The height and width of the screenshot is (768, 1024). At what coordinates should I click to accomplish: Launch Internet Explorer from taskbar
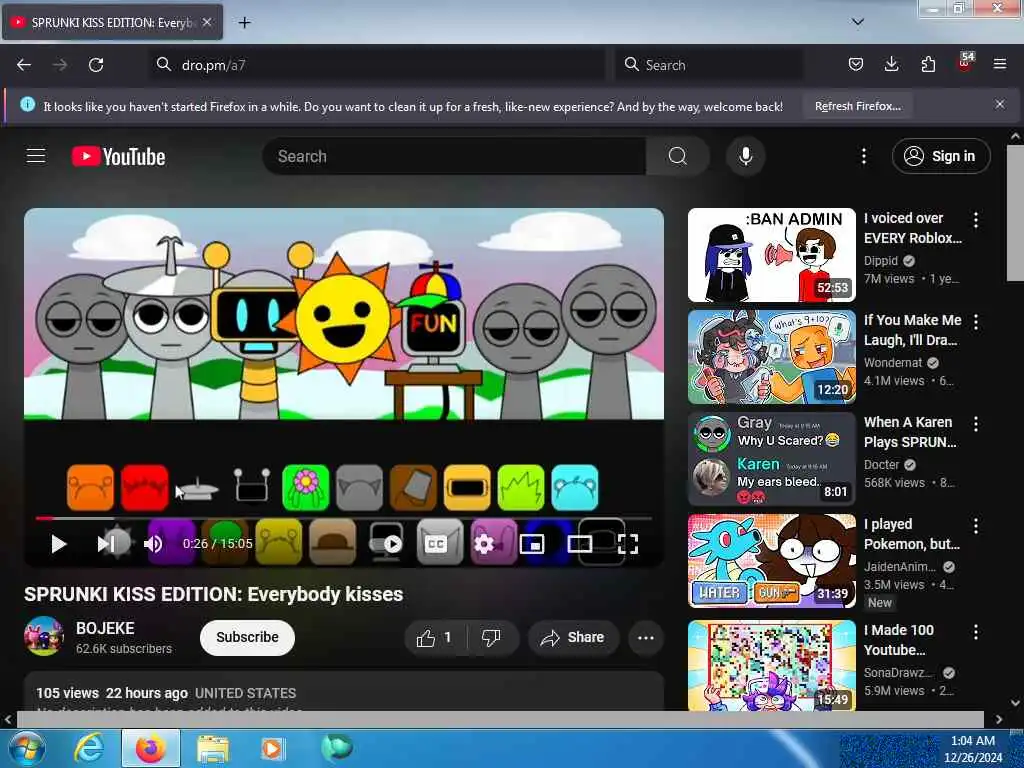[89, 748]
